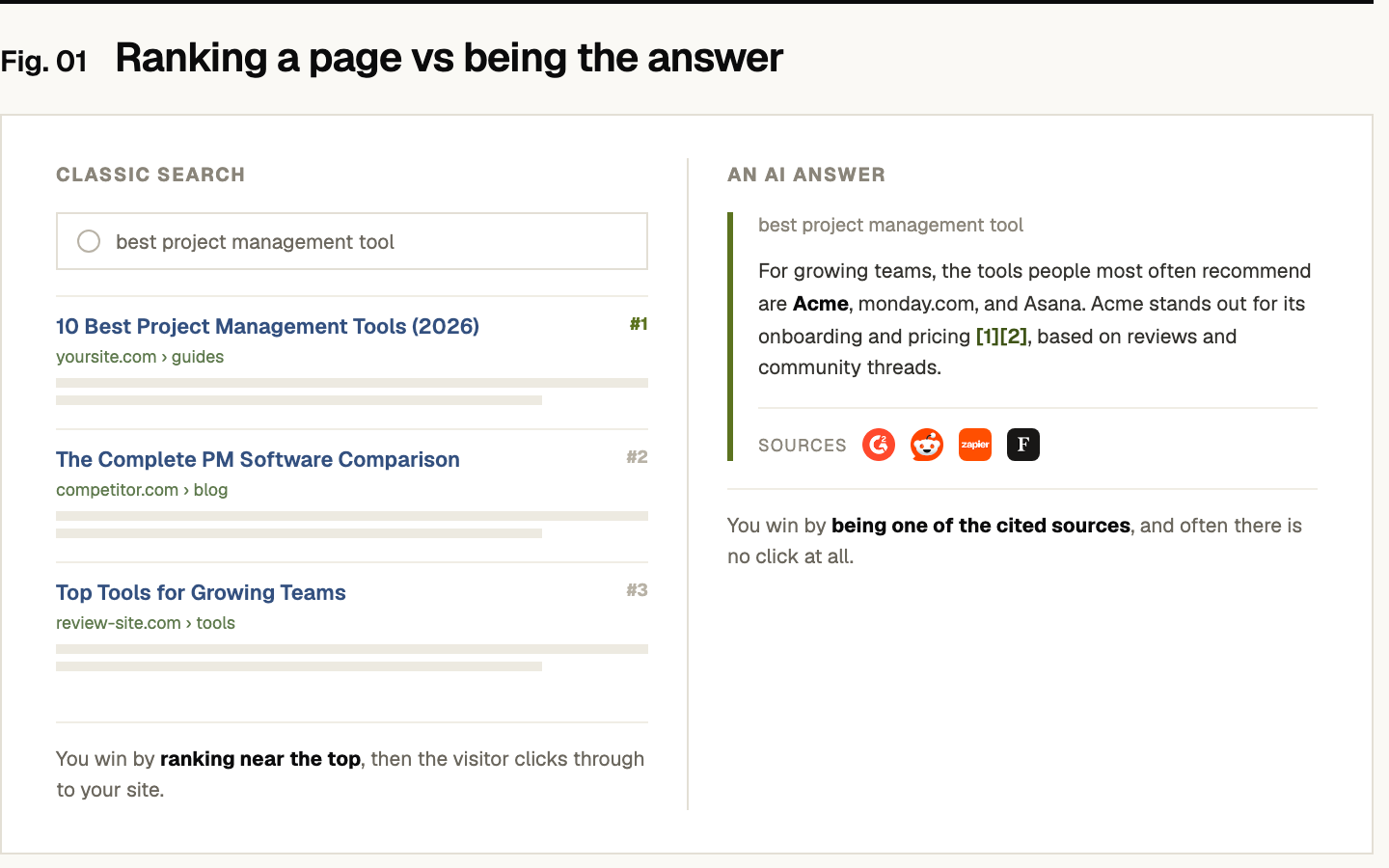Open 'Top Tools for Growing Teams' result
Viewport: 1389px width, 868px height.
coord(201,592)
